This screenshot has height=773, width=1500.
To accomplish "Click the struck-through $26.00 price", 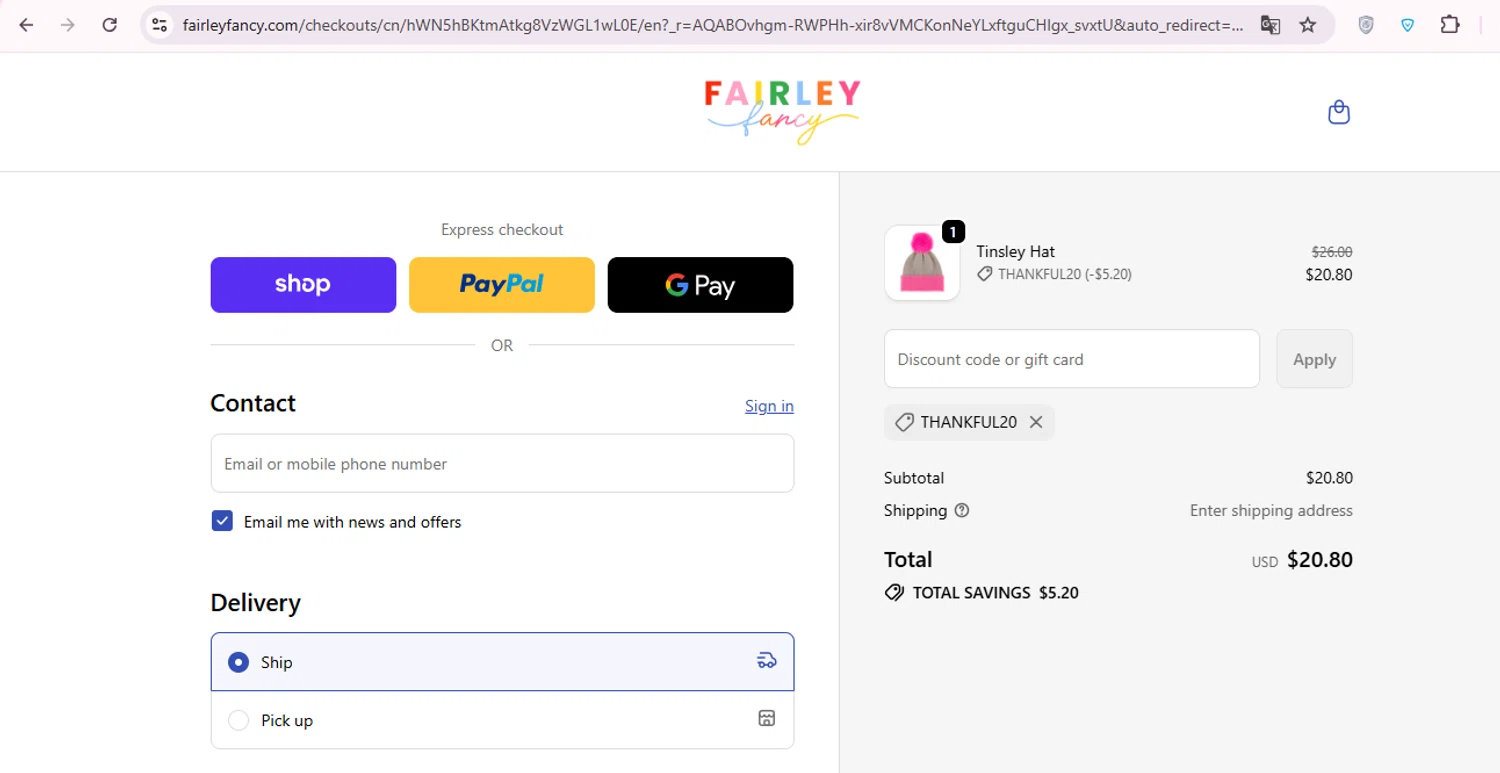I will click(1332, 252).
